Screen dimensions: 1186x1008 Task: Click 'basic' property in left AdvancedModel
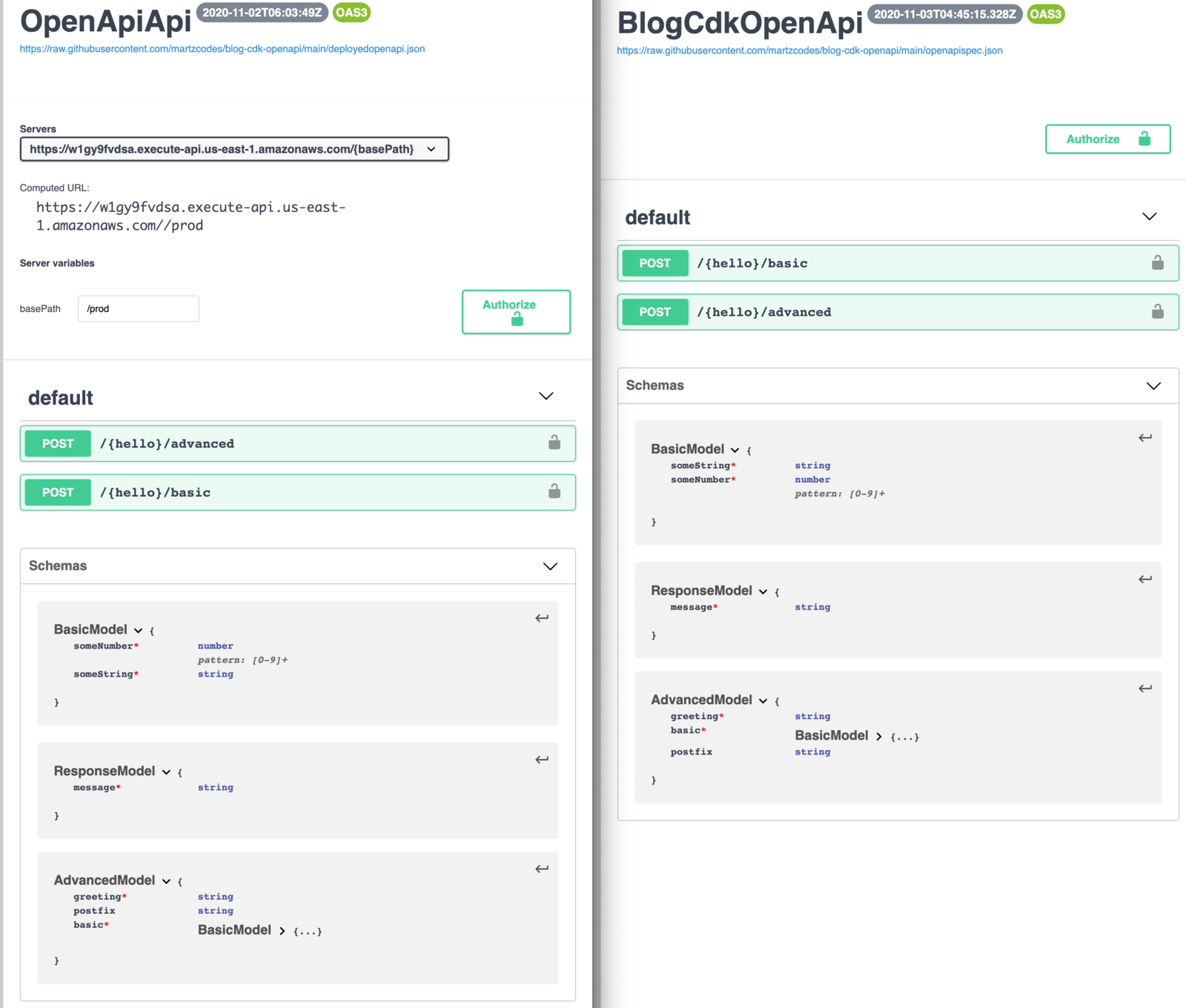click(91, 925)
